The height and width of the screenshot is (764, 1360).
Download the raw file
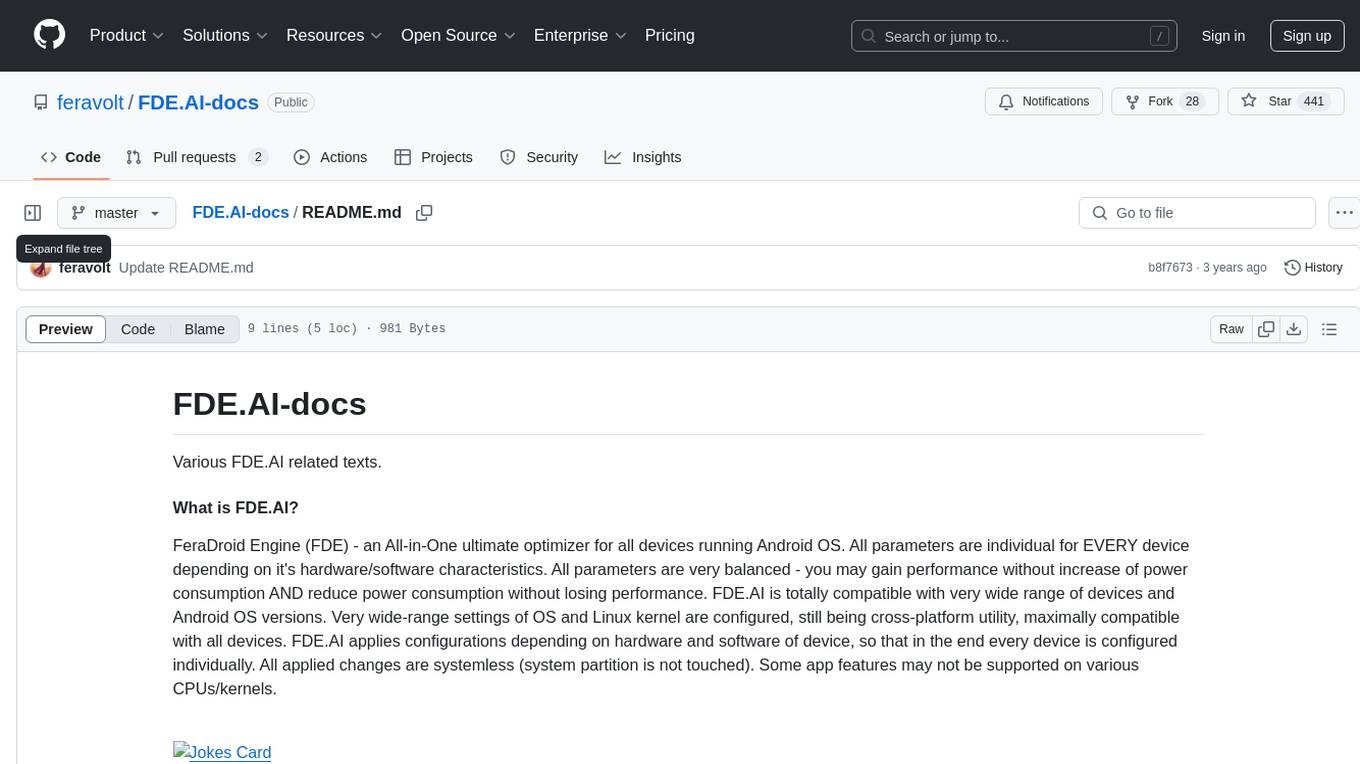1293,329
